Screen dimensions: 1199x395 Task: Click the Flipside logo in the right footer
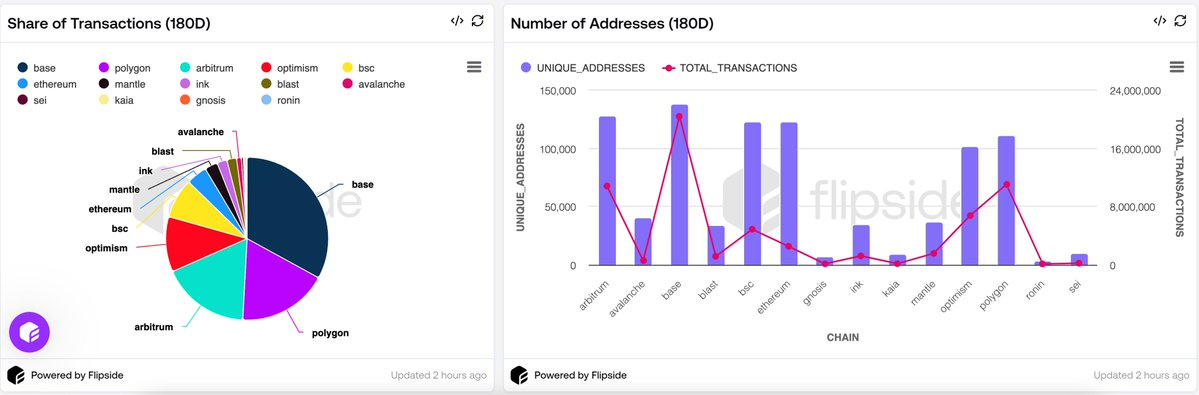point(519,375)
